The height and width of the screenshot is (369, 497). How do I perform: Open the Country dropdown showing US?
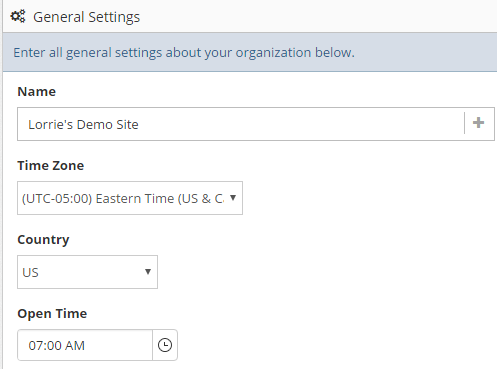87,272
